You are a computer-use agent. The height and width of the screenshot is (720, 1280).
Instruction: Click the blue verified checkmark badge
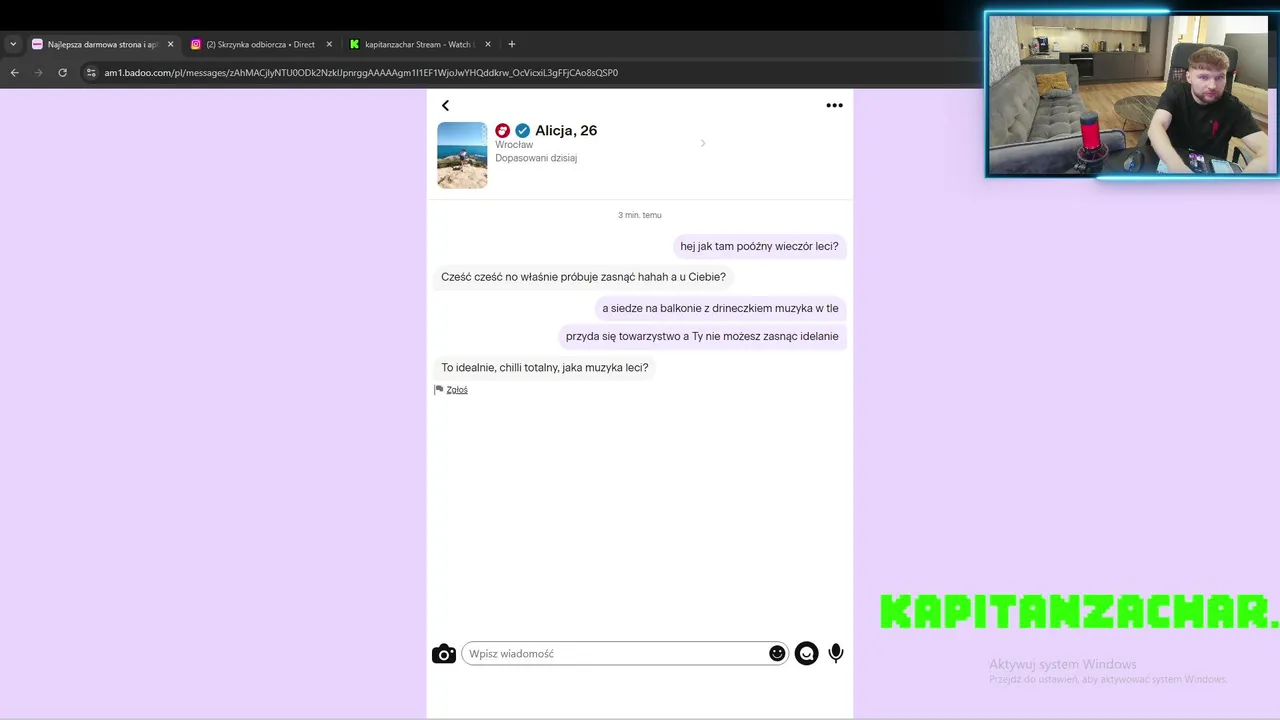(x=522, y=131)
